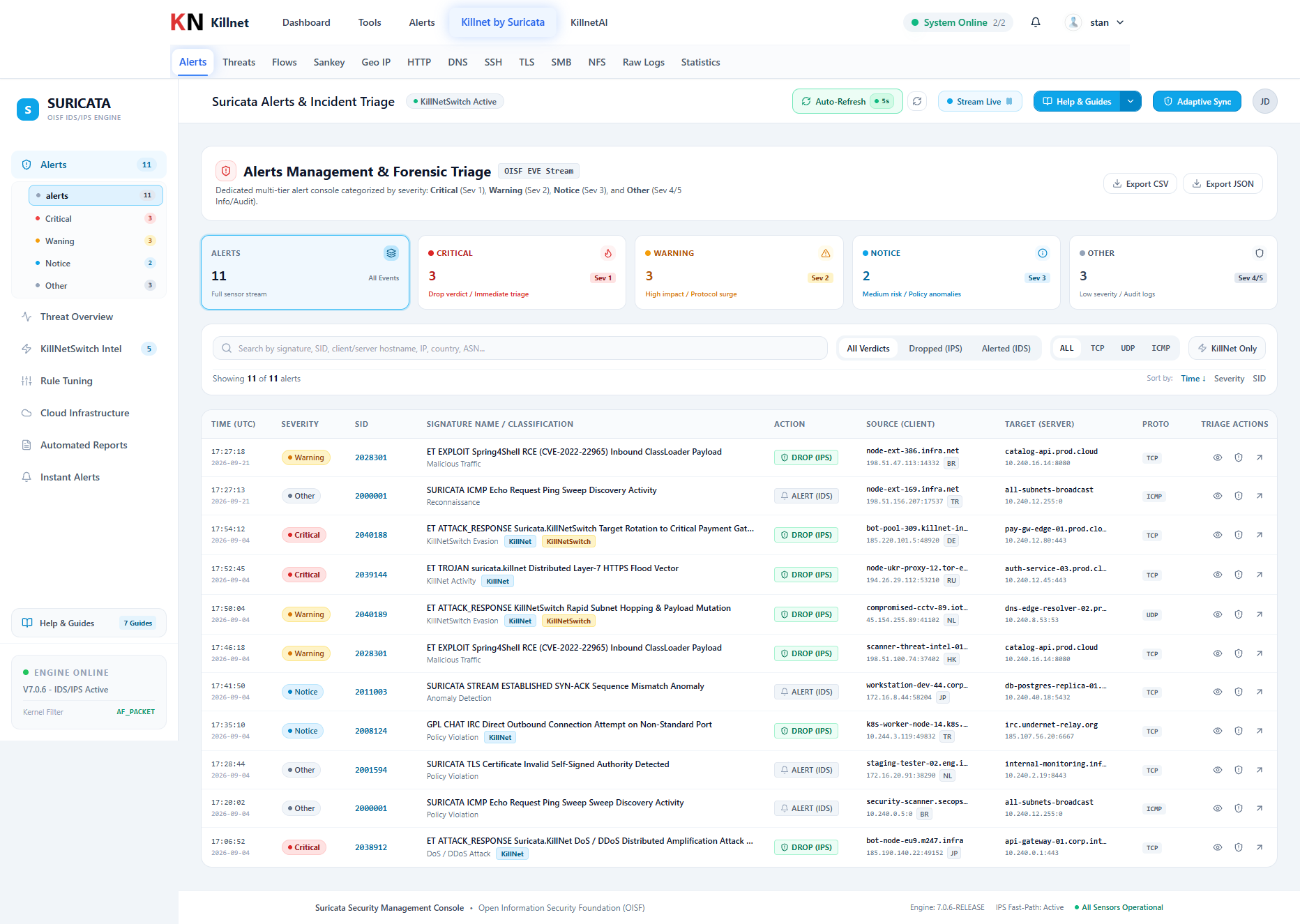Image resolution: width=1300 pixels, height=924 pixels.
Task: Expand the Help & Guides dropdown arrow
Action: point(1131,101)
